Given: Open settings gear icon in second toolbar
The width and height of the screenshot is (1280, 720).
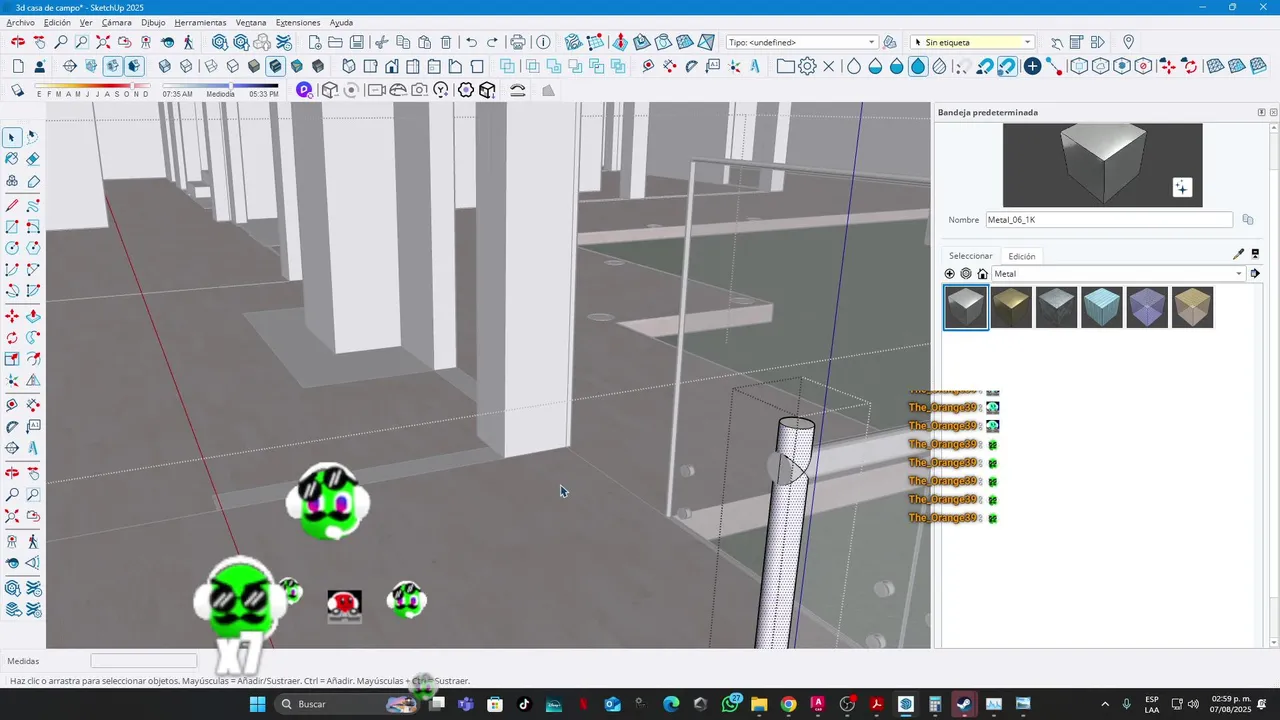Looking at the screenshot, I should [x=807, y=66].
